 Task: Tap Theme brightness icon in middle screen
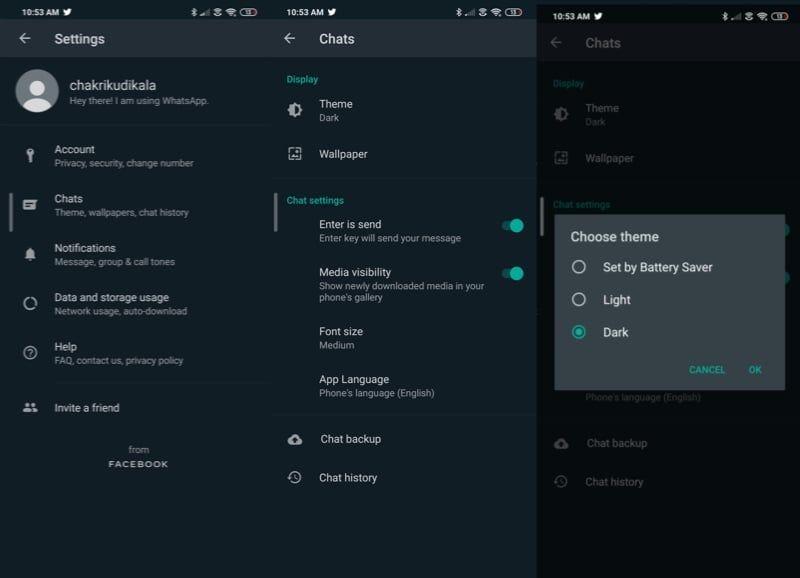[295, 110]
